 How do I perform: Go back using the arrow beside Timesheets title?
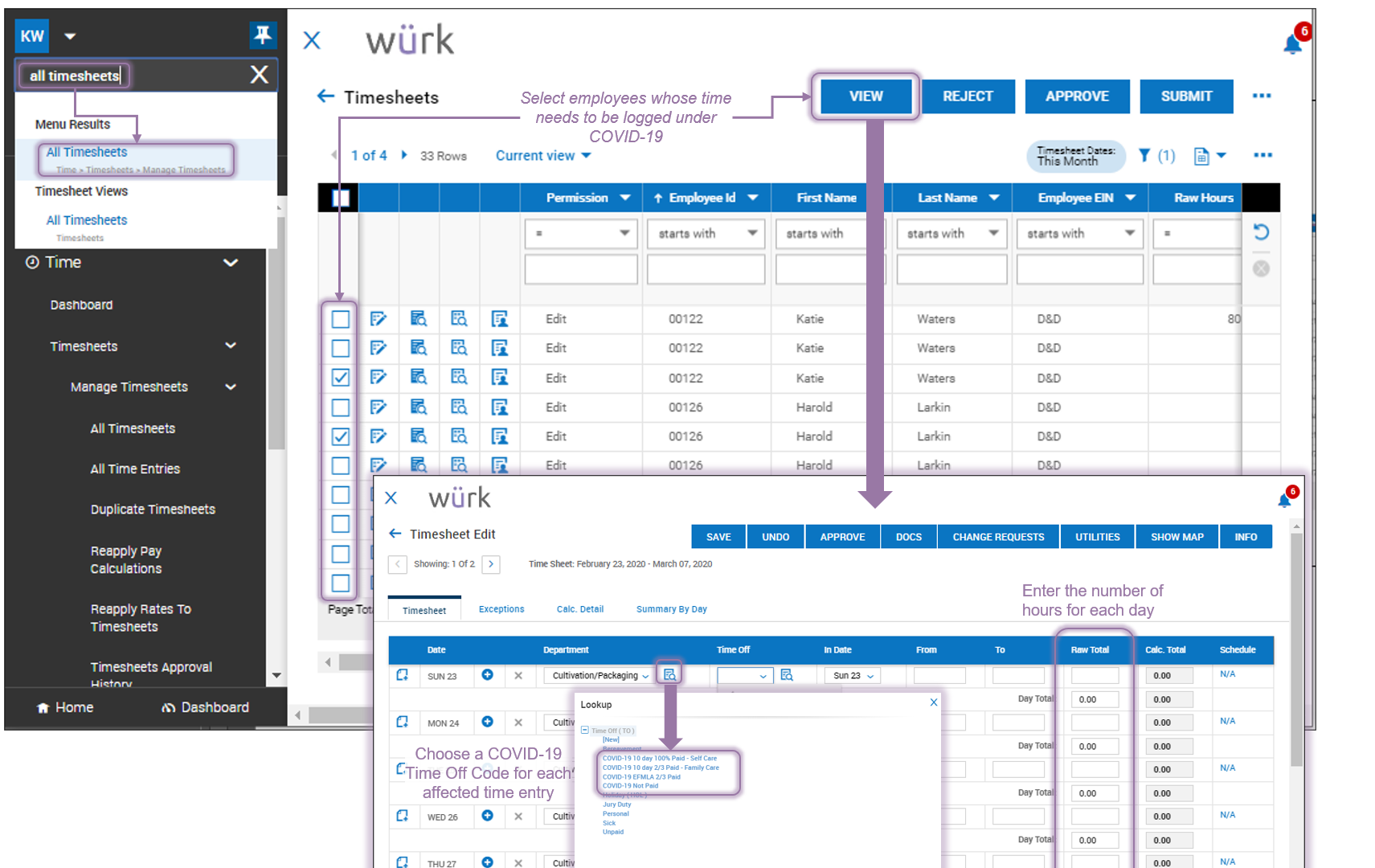click(325, 96)
